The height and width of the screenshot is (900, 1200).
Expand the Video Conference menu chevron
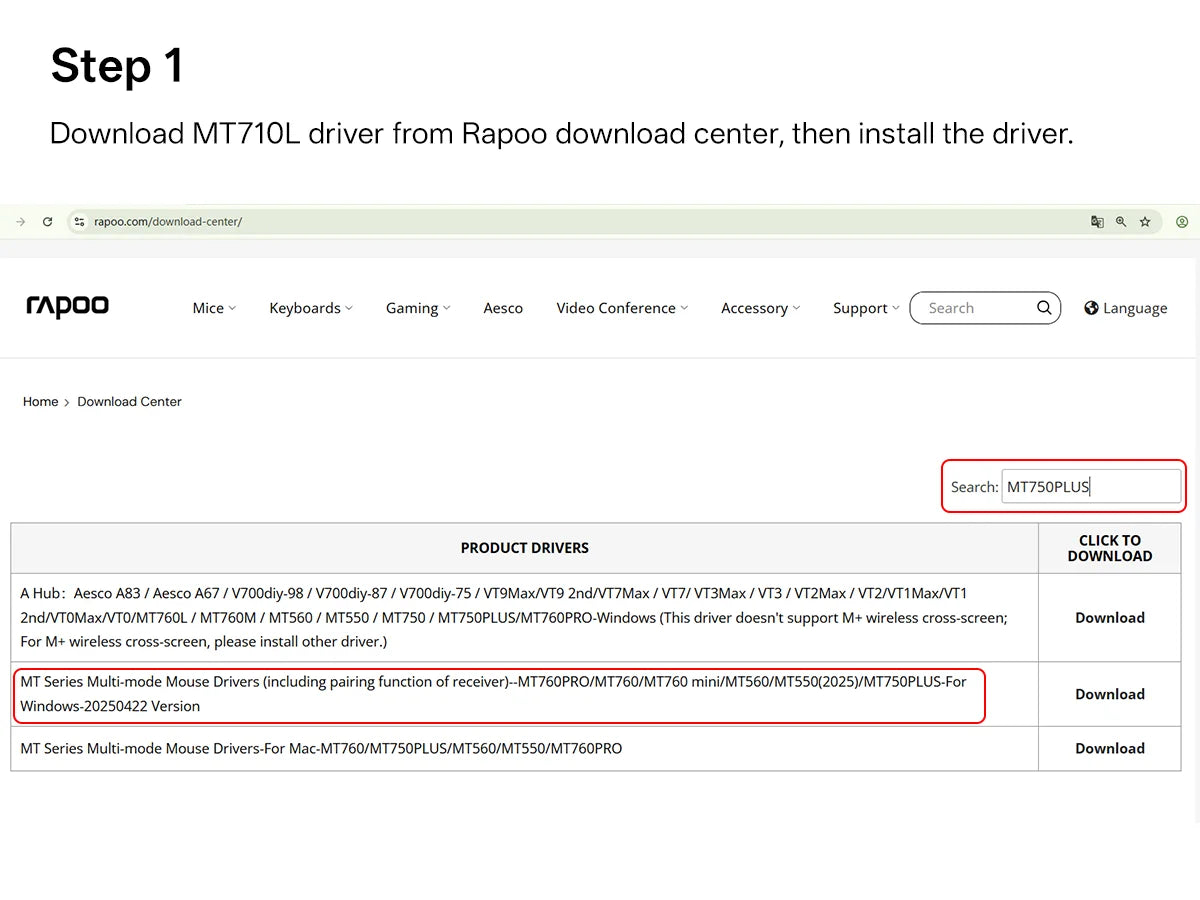(684, 308)
